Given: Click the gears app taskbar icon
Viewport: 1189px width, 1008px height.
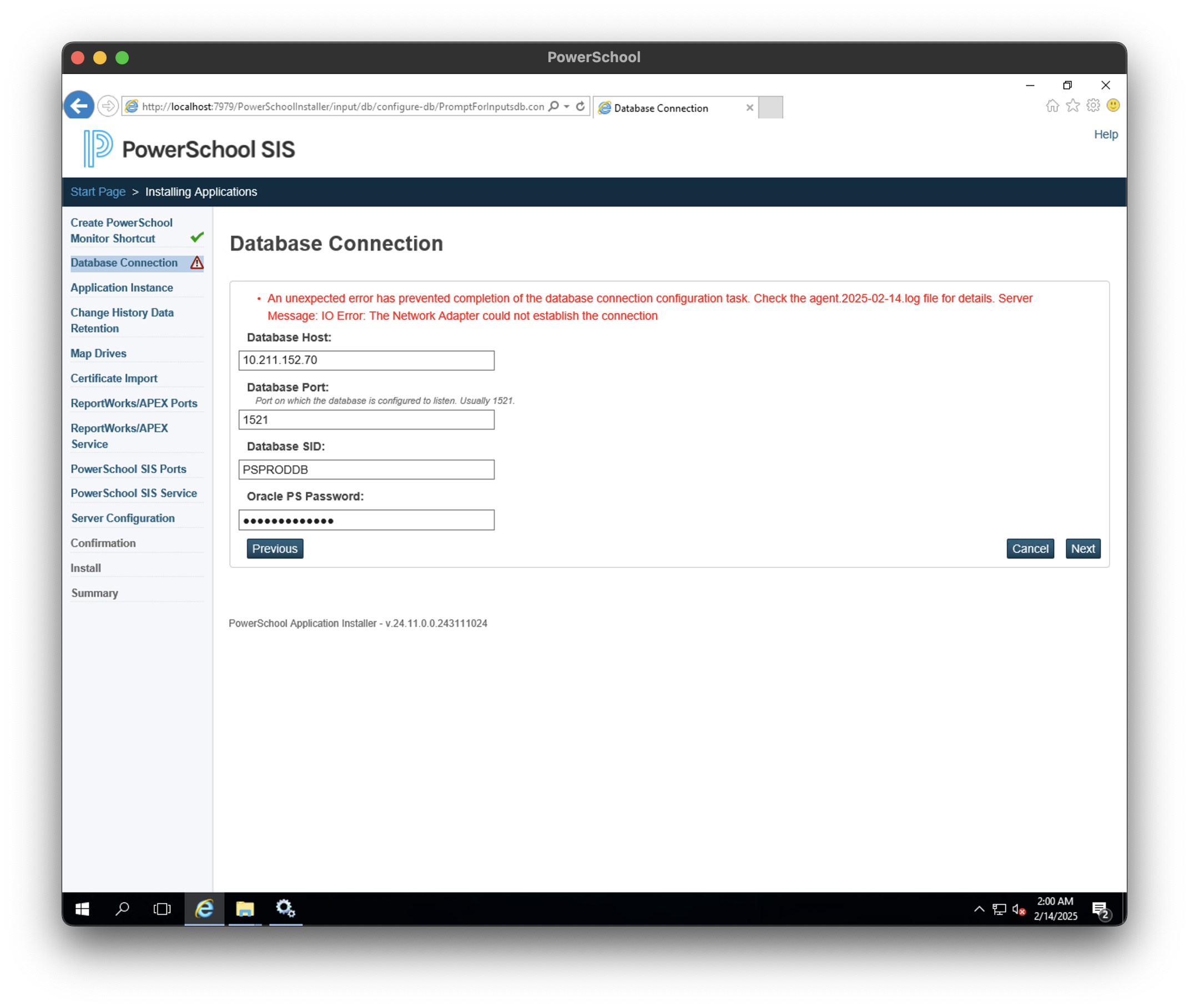Looking at the screenshot, I should click(285, 909).
